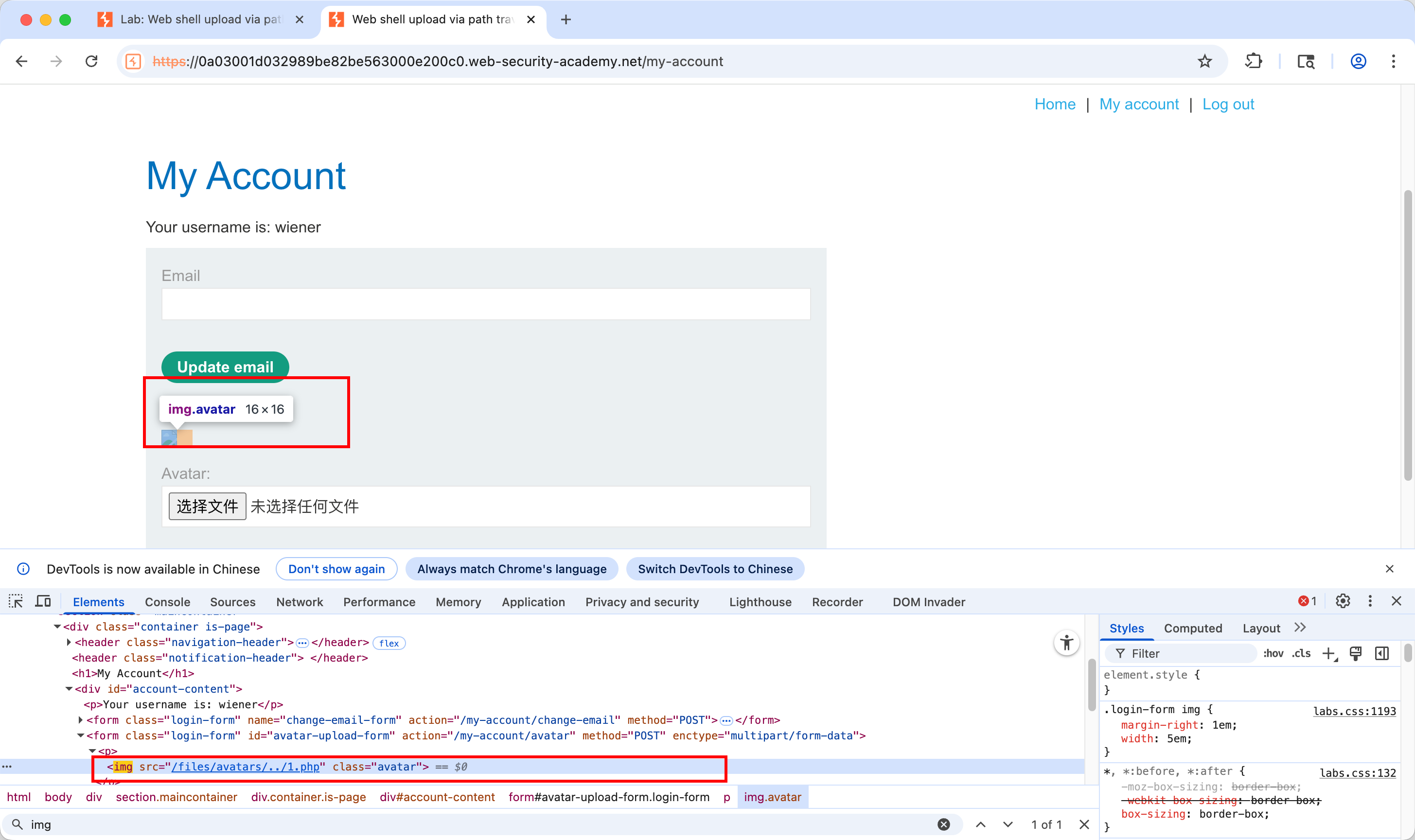1415x840 pixels.
Task: Open the Chrome extensions puzzle icon
Action: 1254,61
